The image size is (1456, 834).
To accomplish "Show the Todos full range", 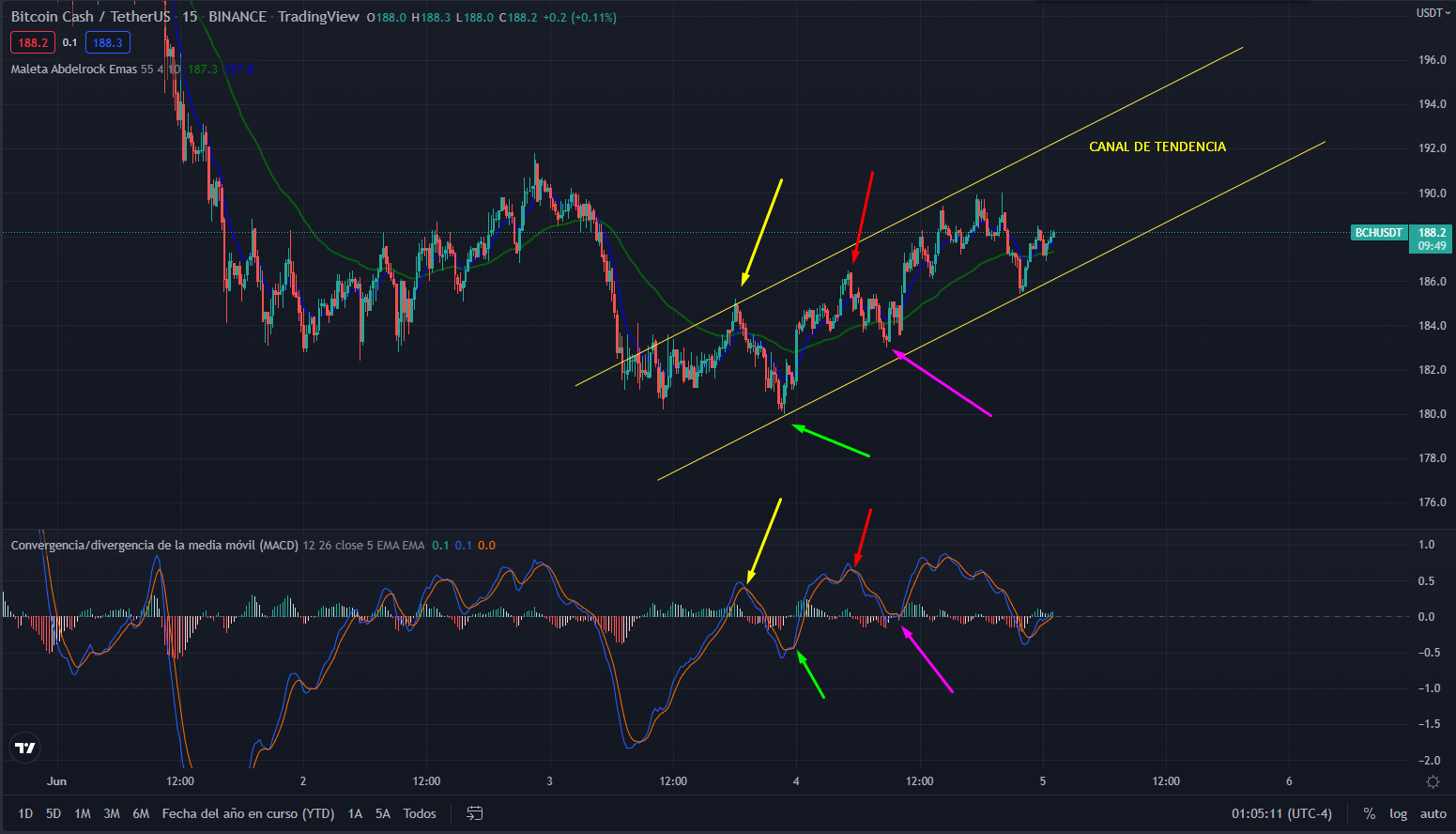I will (420, 813).
